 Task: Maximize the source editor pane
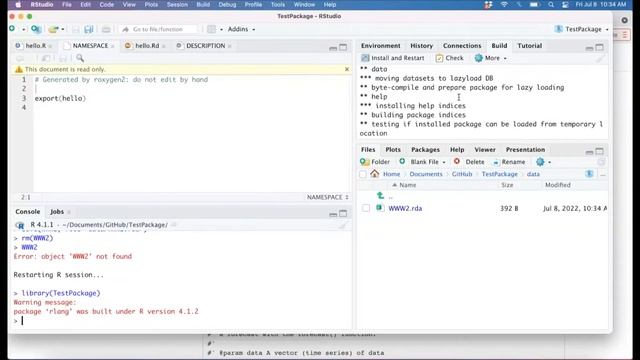point(343,47)
